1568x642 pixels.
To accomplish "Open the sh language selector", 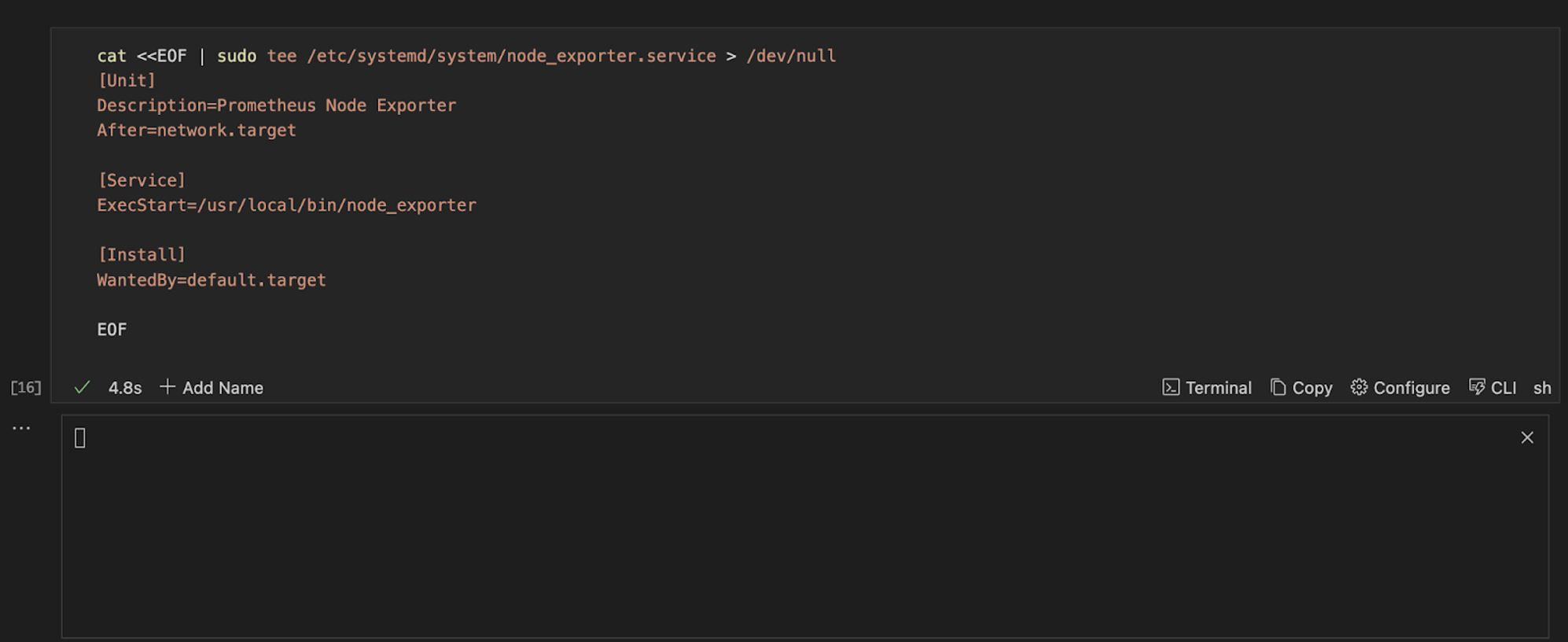I will [1543, 387].
